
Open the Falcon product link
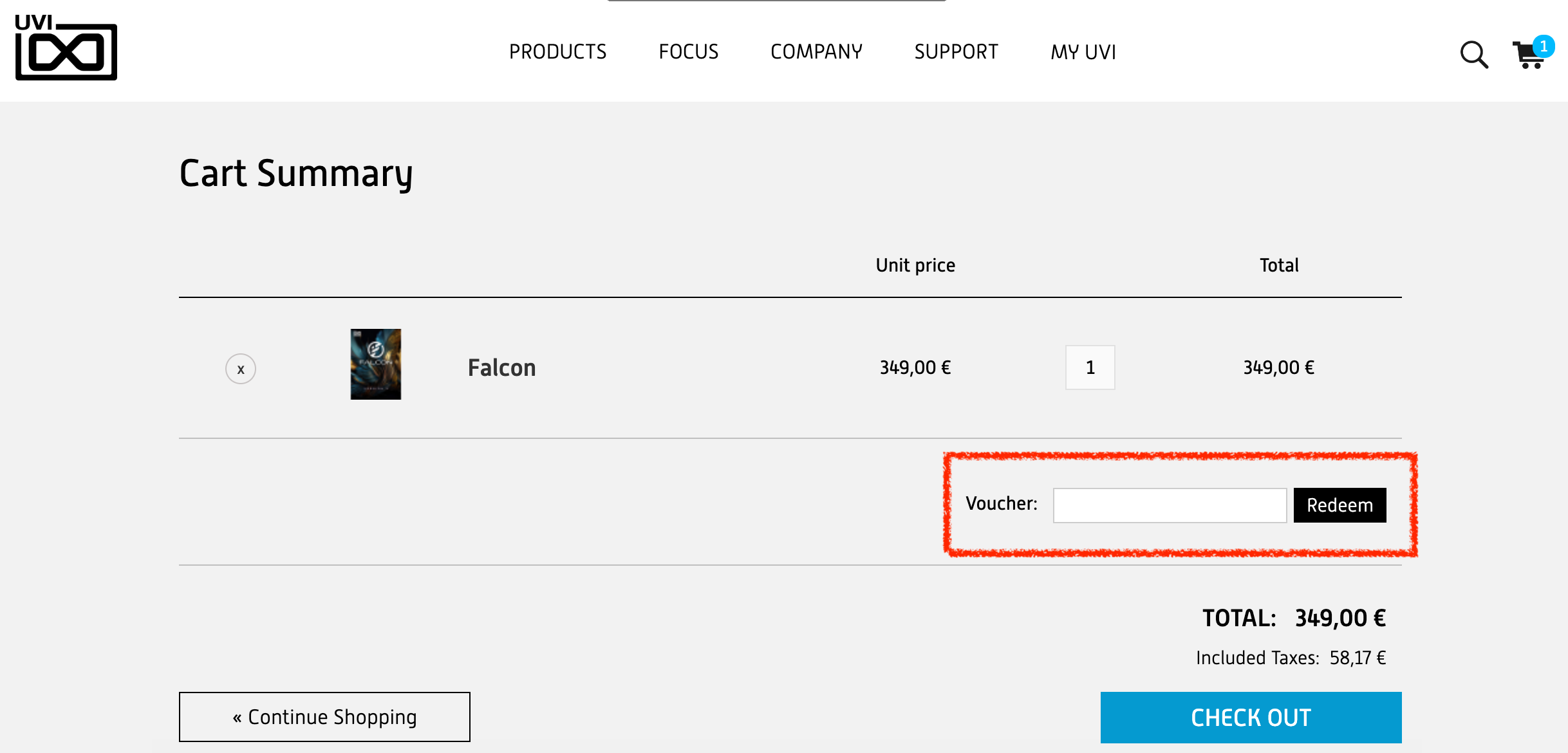[x=502, y=368]
